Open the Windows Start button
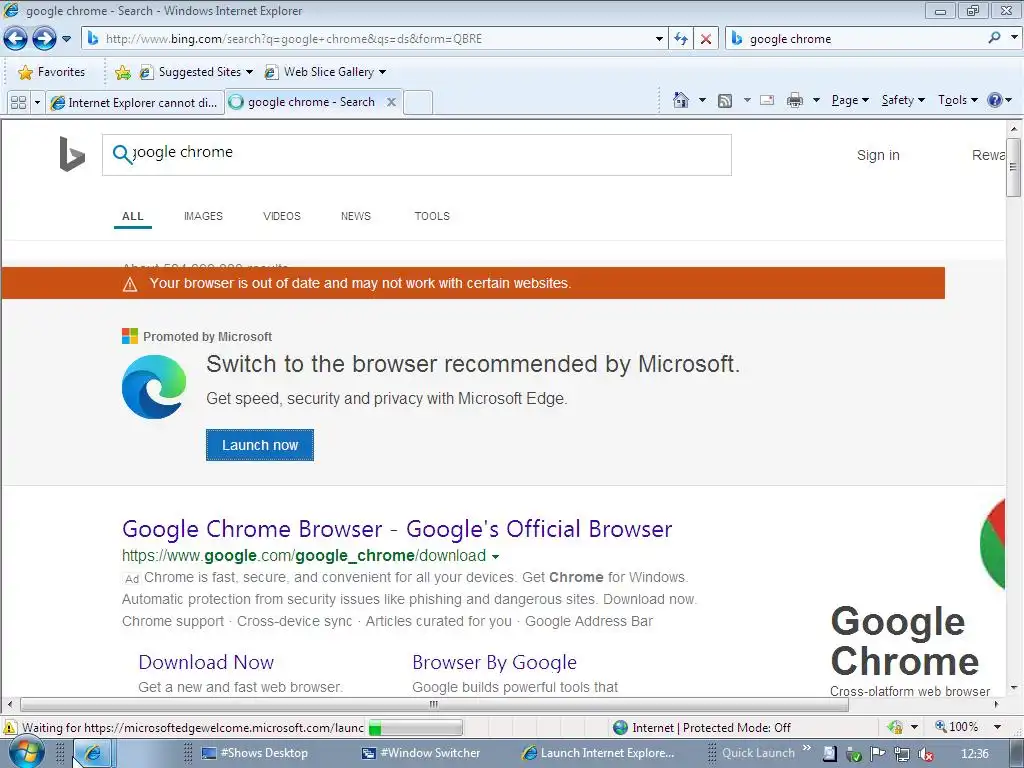 click(25, 753)
